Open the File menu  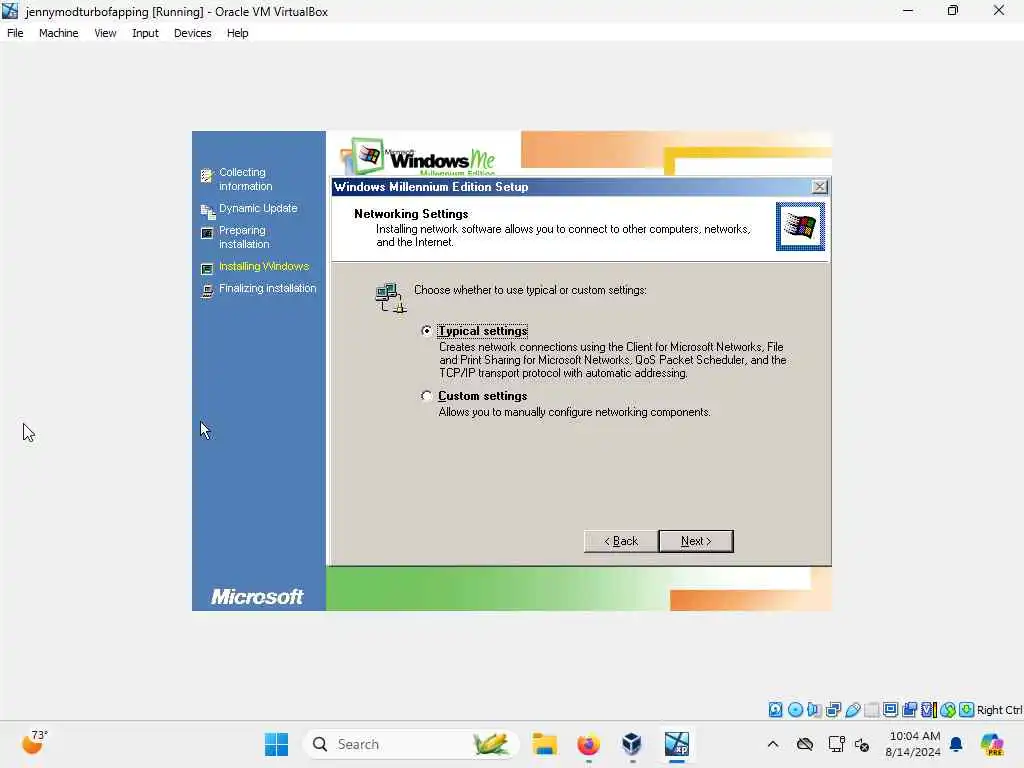(15, 33)
